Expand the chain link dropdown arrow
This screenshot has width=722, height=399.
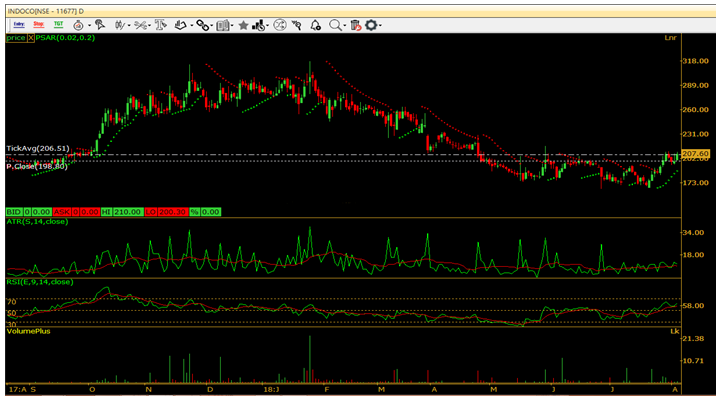(x=212, y=25)
